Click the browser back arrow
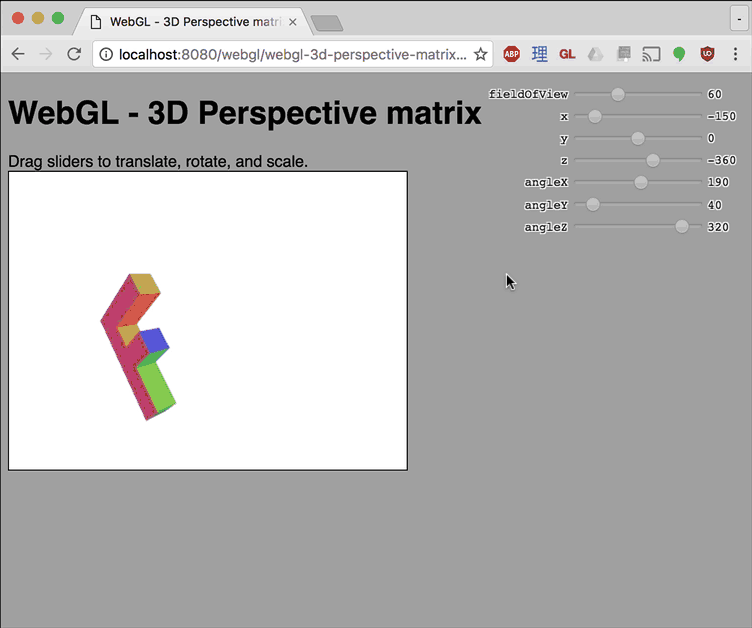The width and height of the screenshot is (752, 628). click(x=18, y=54)
